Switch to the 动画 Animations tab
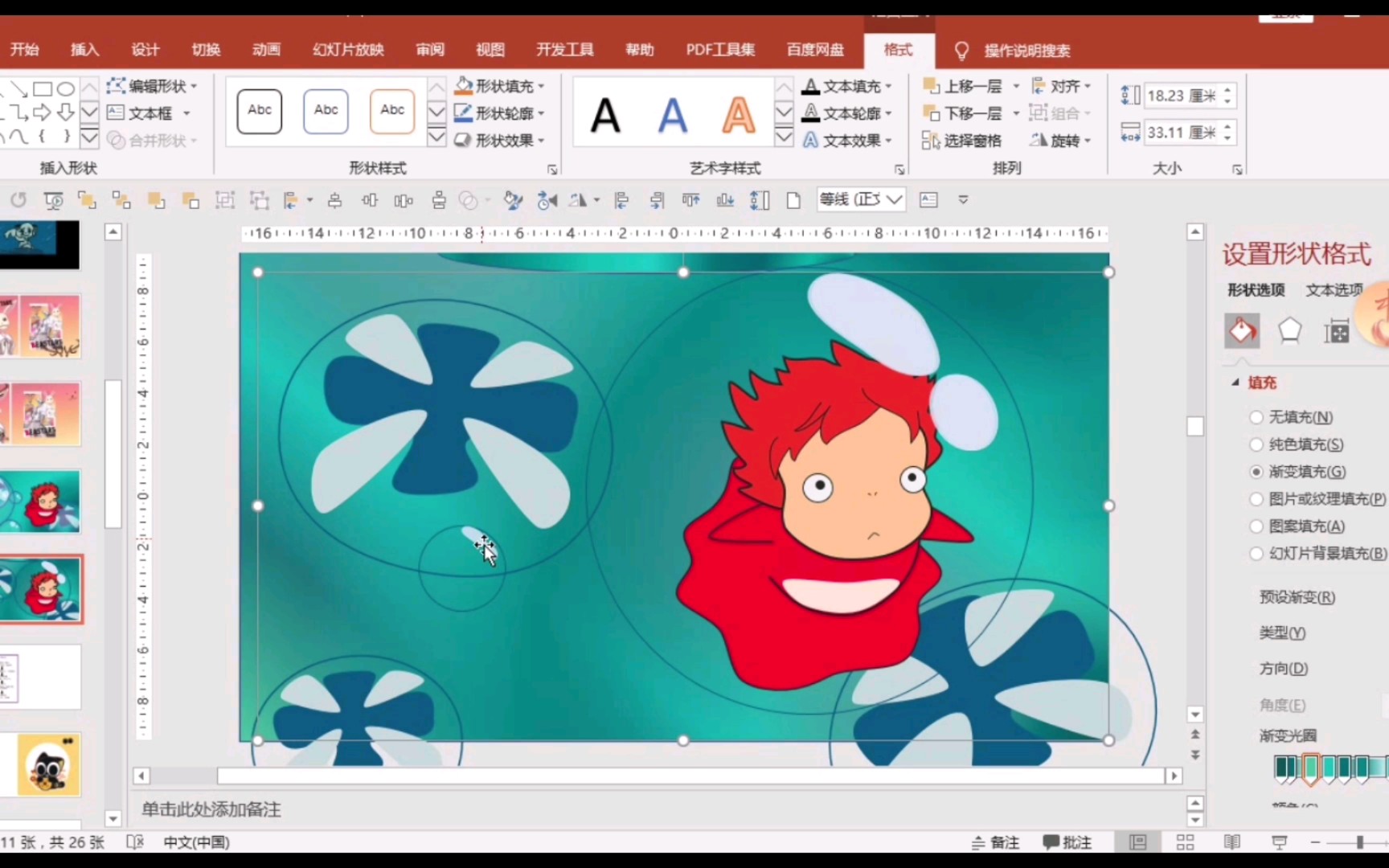This screenshot has height=868, width=1389. [266, 50]
